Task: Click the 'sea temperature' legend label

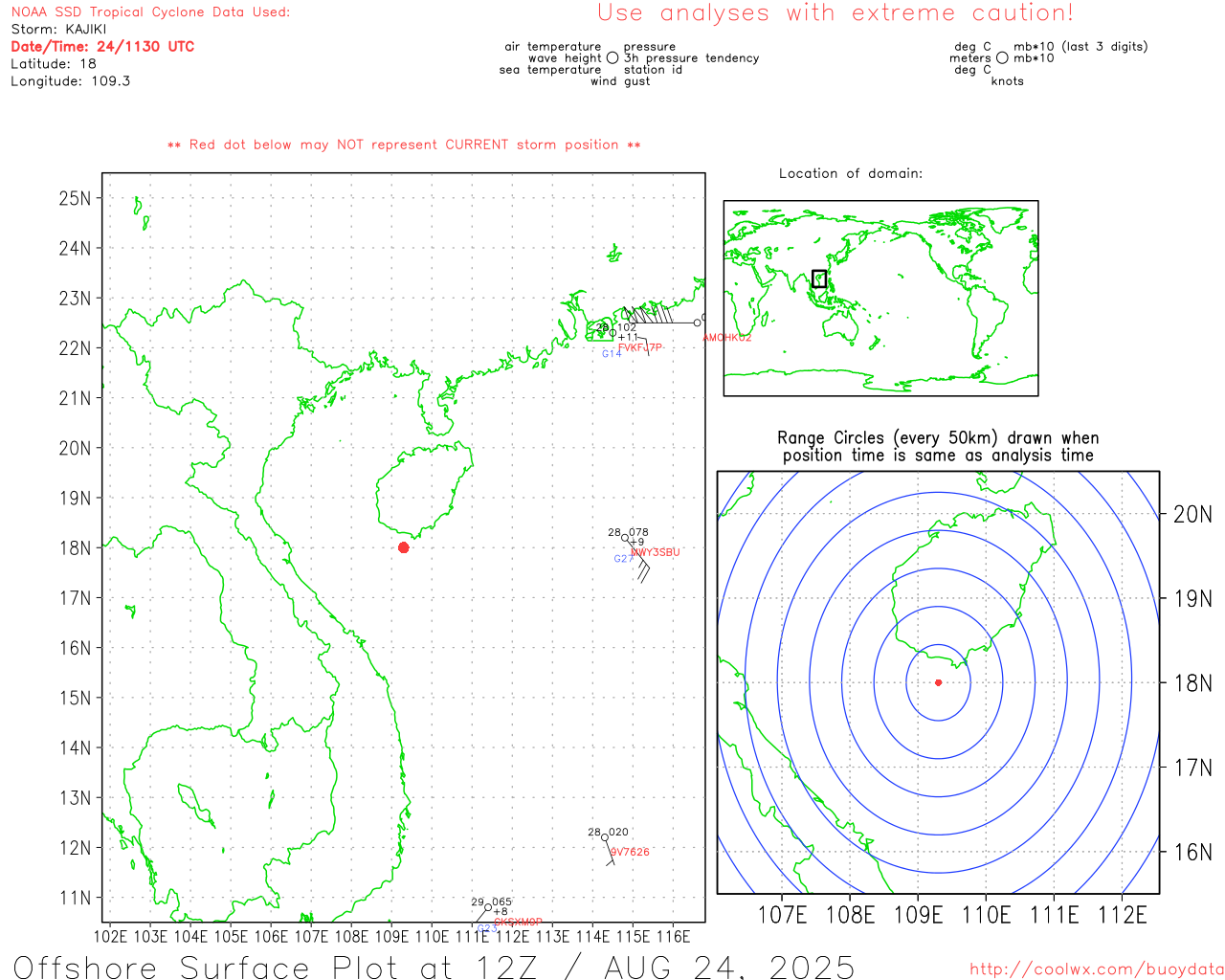Action: click(x=549, y=70)
